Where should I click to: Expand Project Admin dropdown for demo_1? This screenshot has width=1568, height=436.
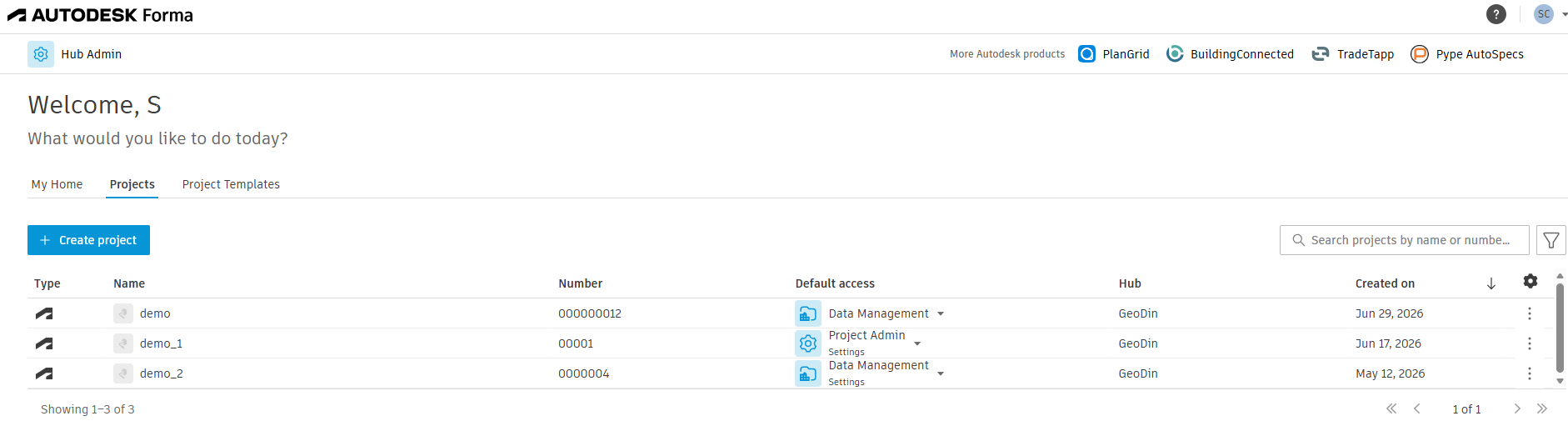917,343
